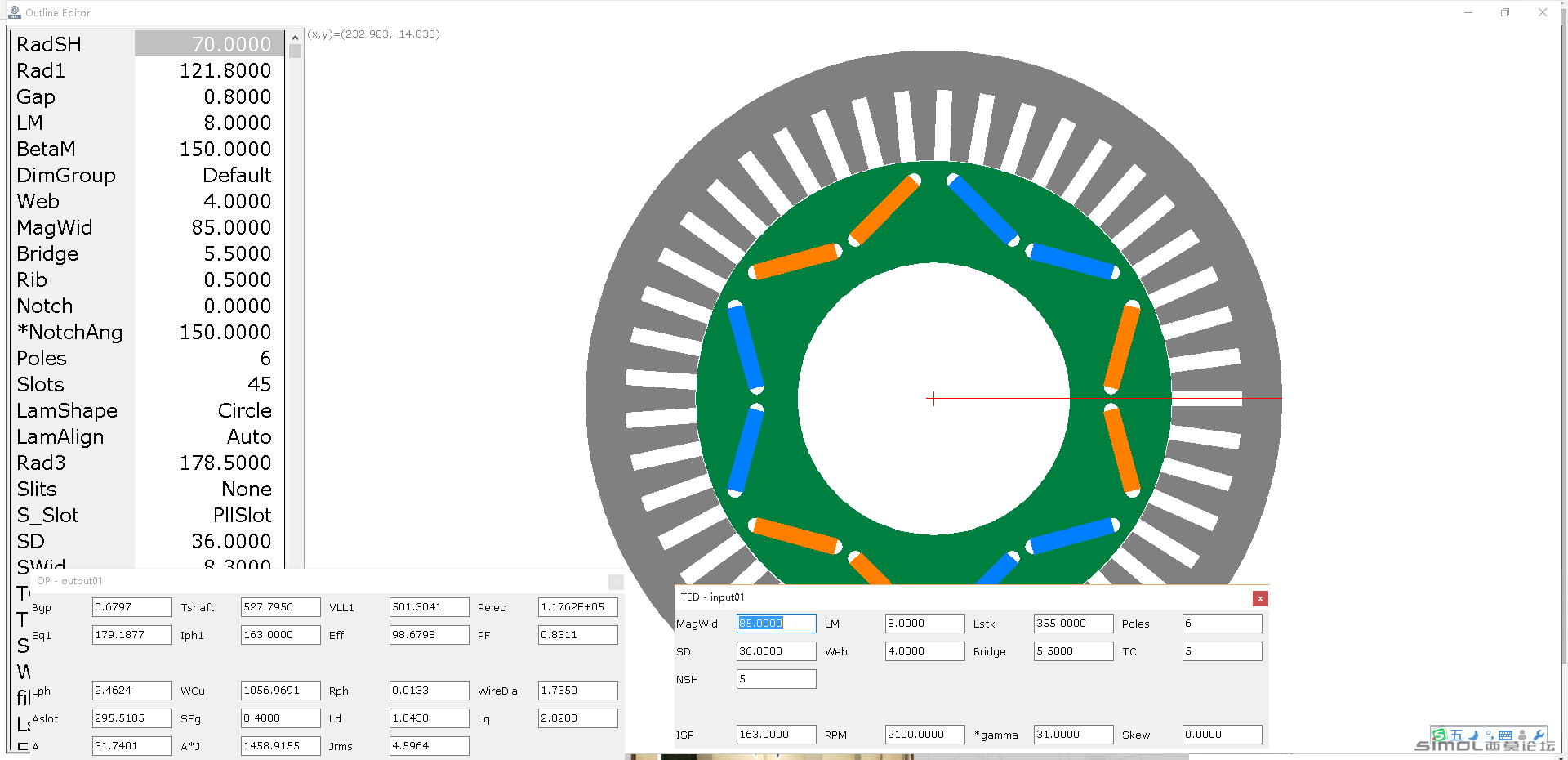Click the *gamma field showing 31.0000
The height and width of the screenshot is (760, 1568).
tap(1073, 735)
